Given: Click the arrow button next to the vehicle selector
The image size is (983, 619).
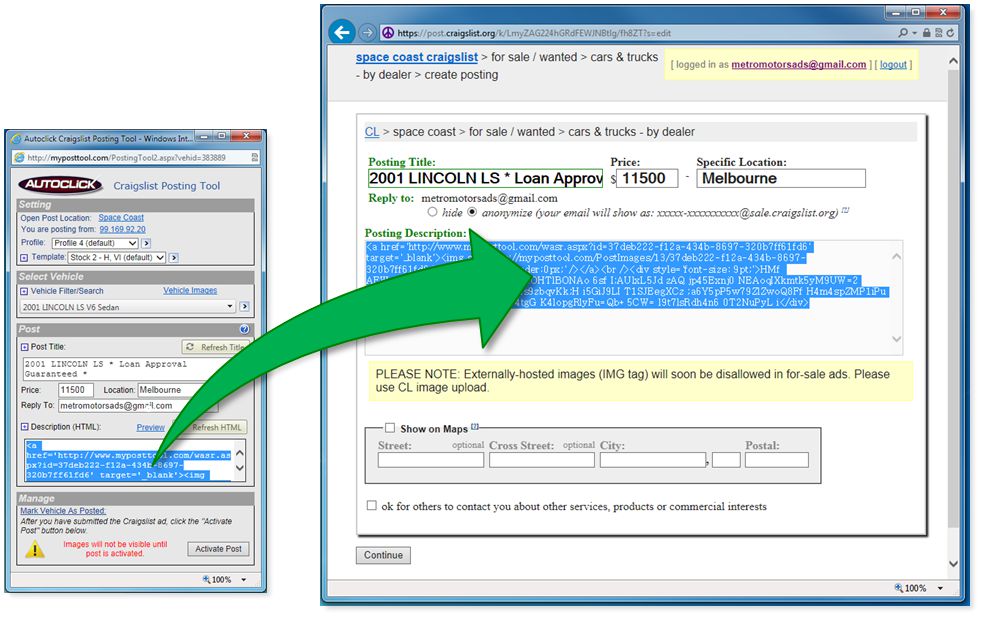Looking at the screenshot, I should pyautogui.click(x=244, y=307).
